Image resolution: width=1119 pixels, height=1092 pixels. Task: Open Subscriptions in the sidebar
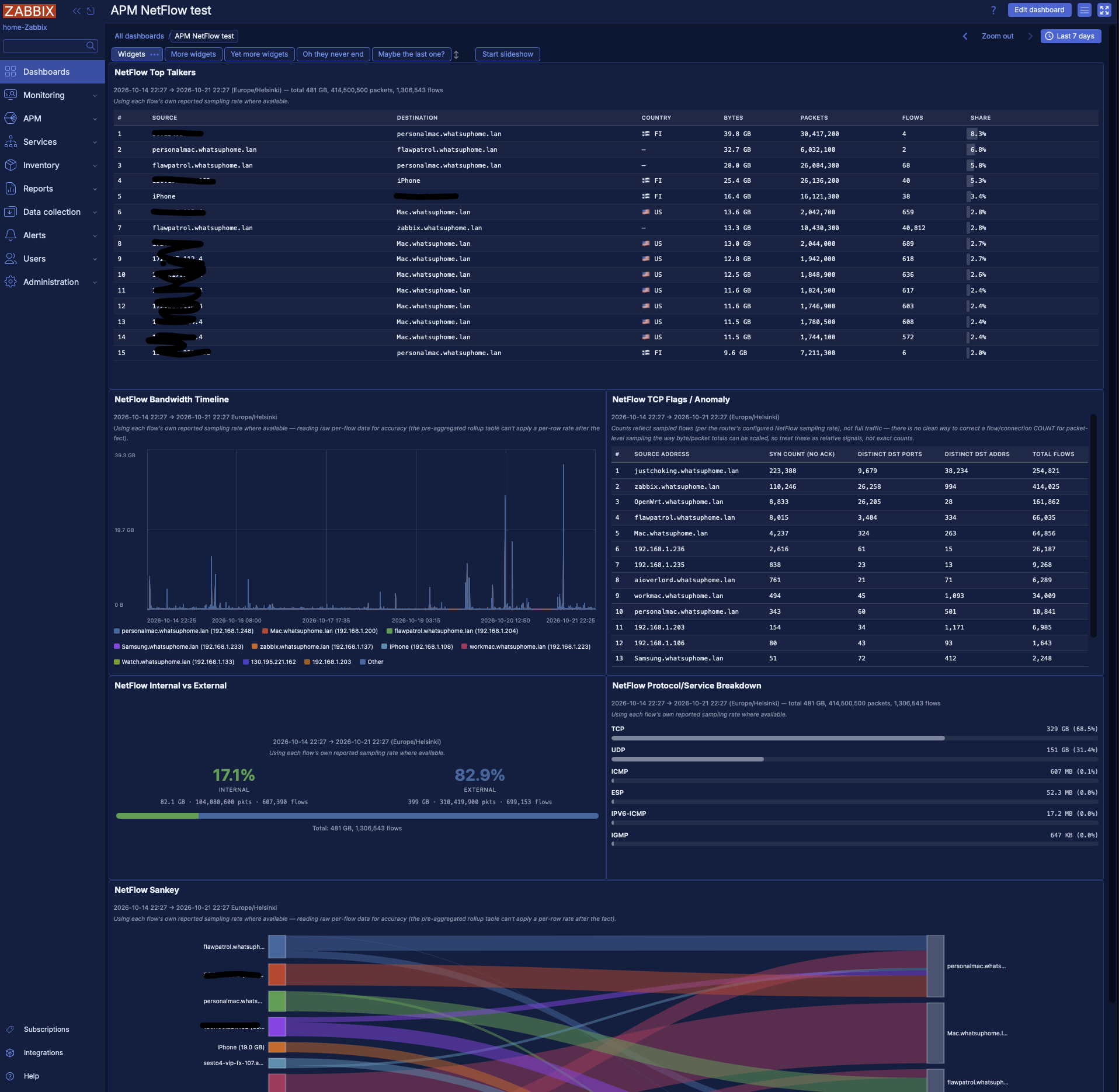click(x=47, y=1029)
